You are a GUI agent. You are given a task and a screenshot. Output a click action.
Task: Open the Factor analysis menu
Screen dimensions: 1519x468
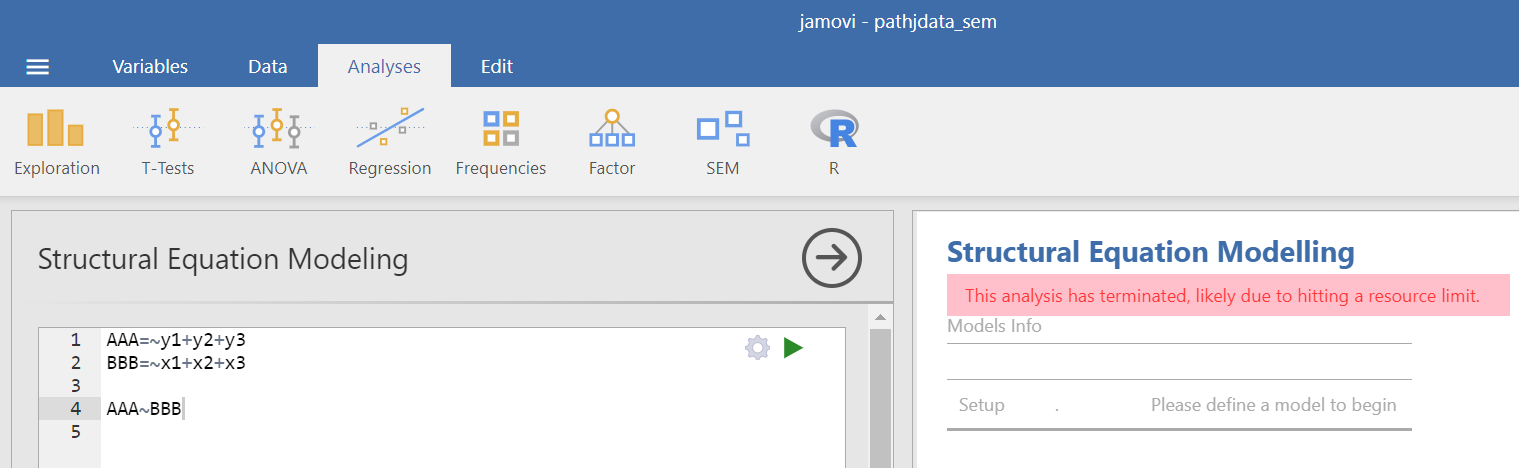tap(611, 142)
